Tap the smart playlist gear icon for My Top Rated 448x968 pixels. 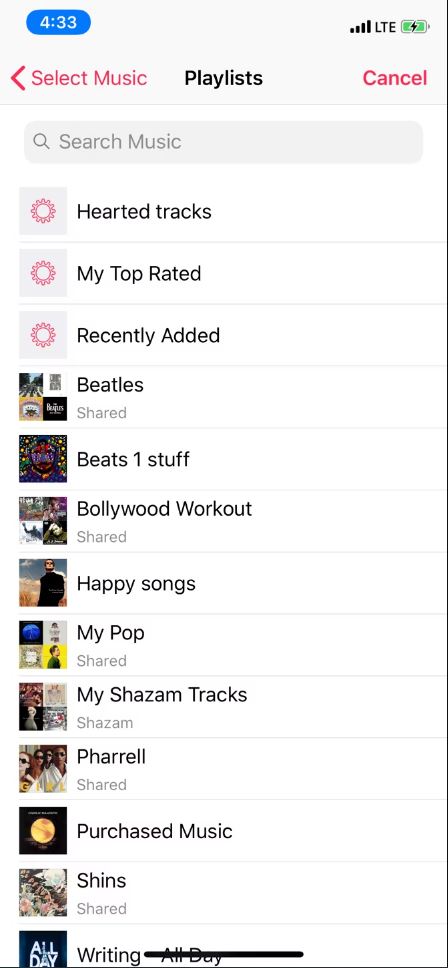(43, 273)
